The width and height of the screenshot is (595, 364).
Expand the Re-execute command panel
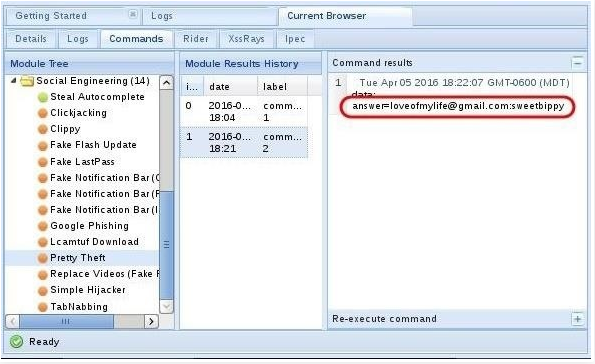[x=577, y=319]
